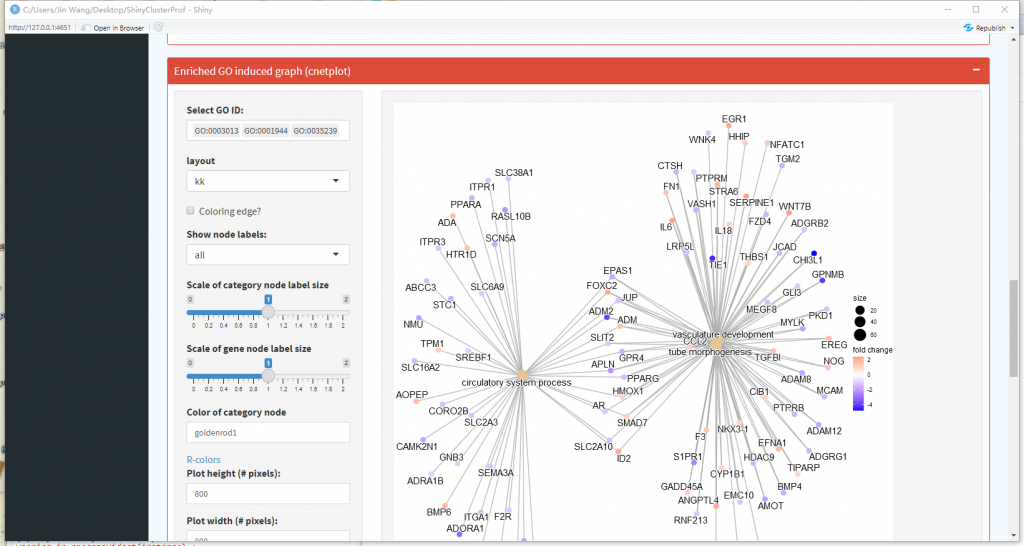Open the Show node labels dropdown
The width and height of the screenshot is (1024, 546).
coord(268,255)
